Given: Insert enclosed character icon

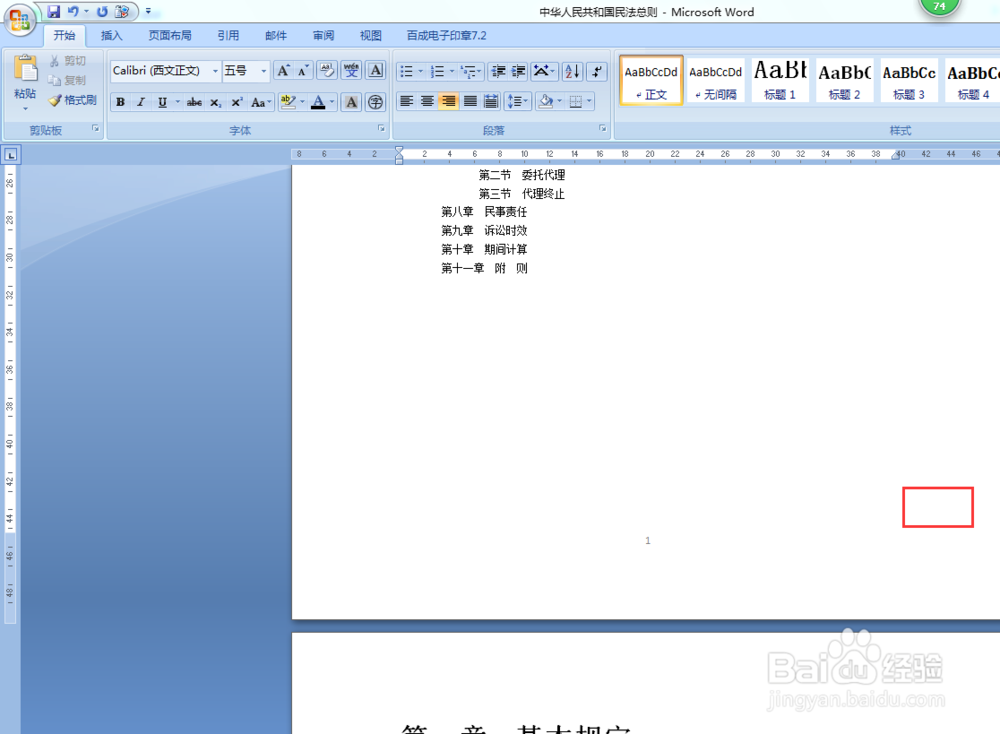Looking at the screenshot, I should (376, 102).
